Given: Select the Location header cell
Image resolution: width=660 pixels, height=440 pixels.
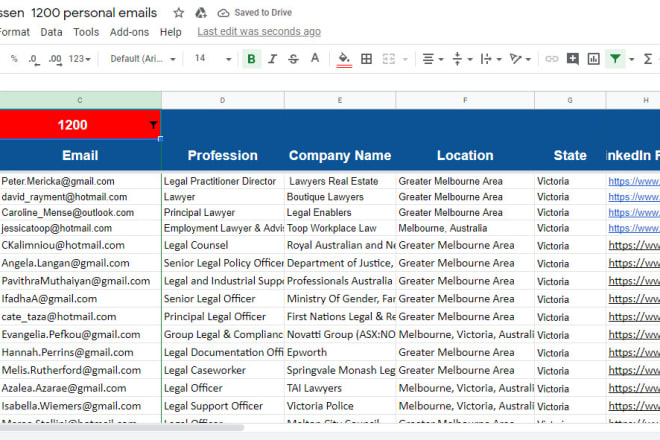Looking at the screenshot, I should click(x=465, y=155).
